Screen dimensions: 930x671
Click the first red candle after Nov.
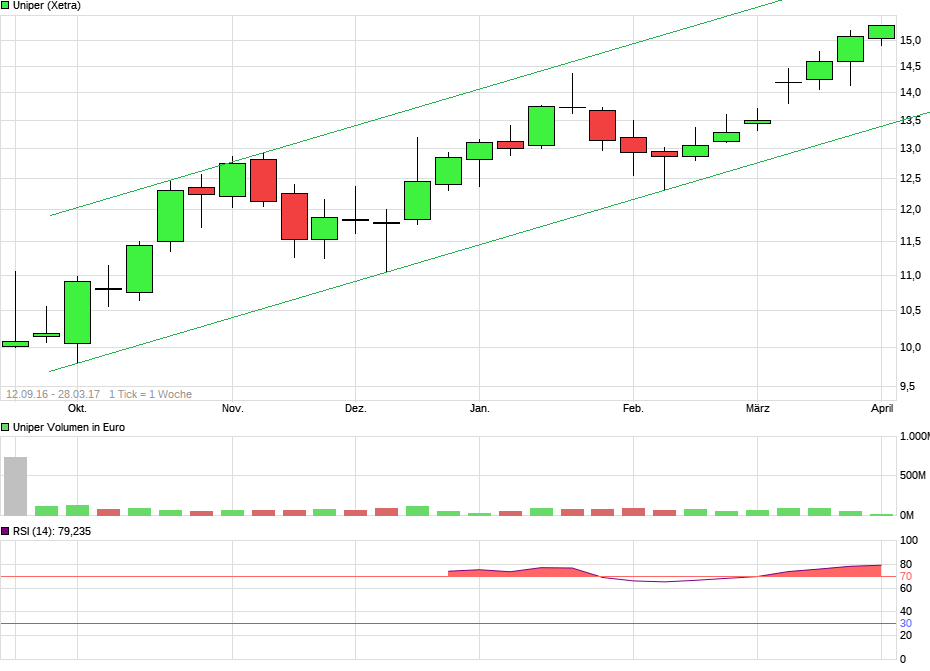[x=263, y=180]
